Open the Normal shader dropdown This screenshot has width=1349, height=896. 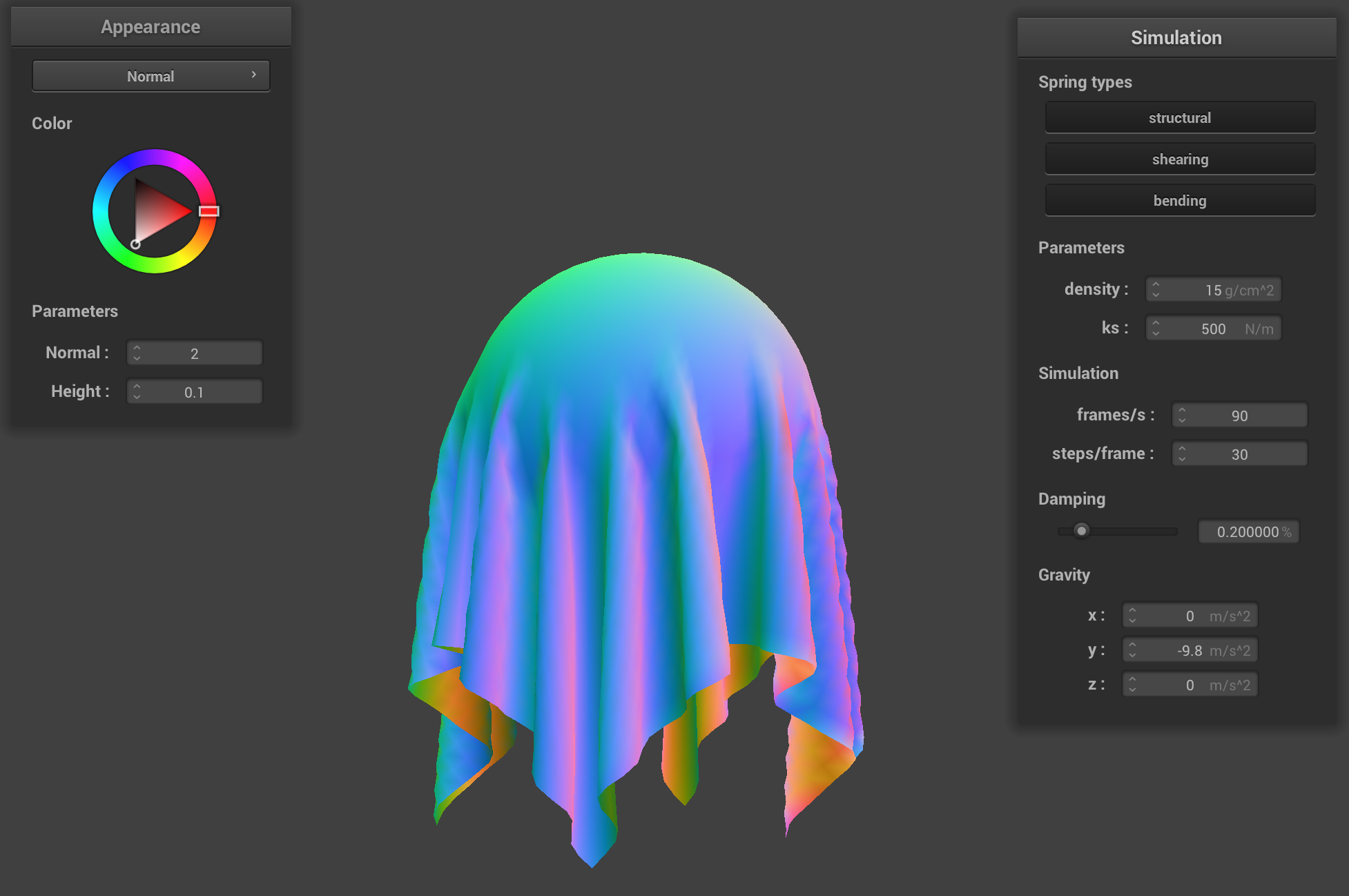click(x=151, y=76)
